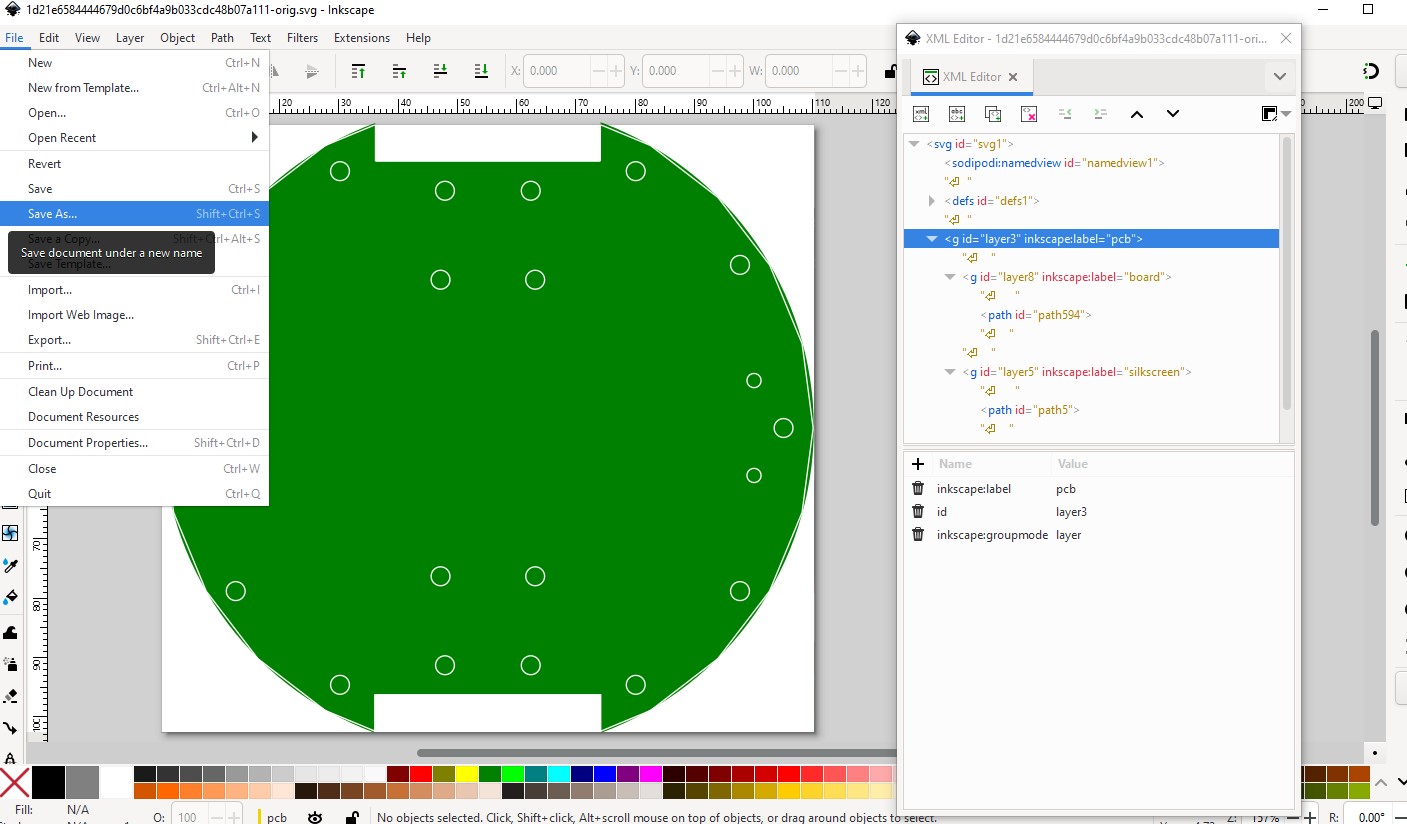The image size is (1407, 824).
Task: Toggle pcb layer lock icon
Action: pyautogui.click(x=352, y=817)
